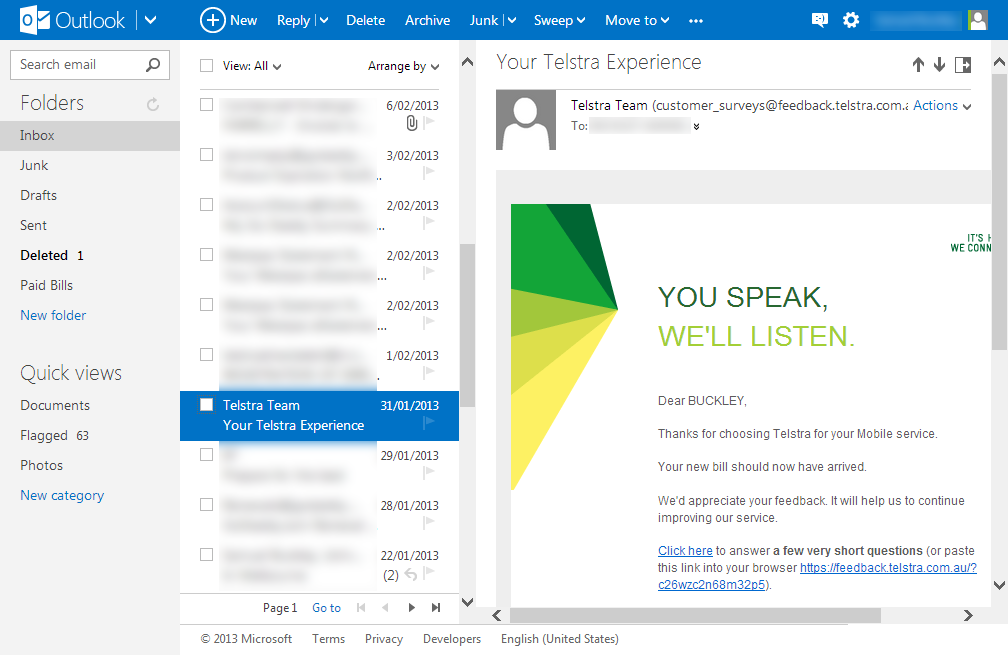Open the Move to dropdown menu

pyautogui.click(x=637, y=21)
